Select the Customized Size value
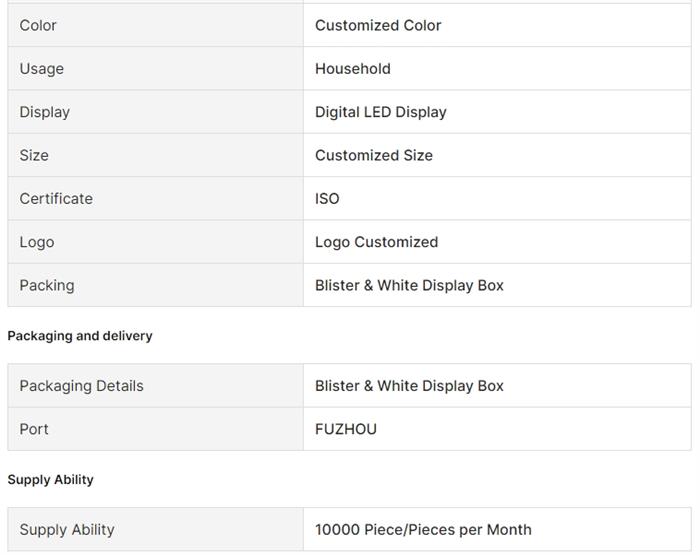The image size is (700, 555). (373, 155)
